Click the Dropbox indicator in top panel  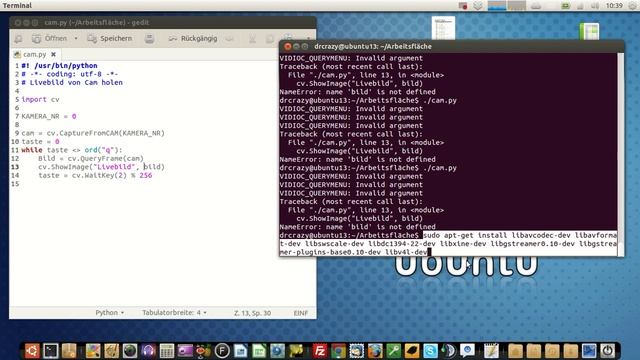pos(478,6)
